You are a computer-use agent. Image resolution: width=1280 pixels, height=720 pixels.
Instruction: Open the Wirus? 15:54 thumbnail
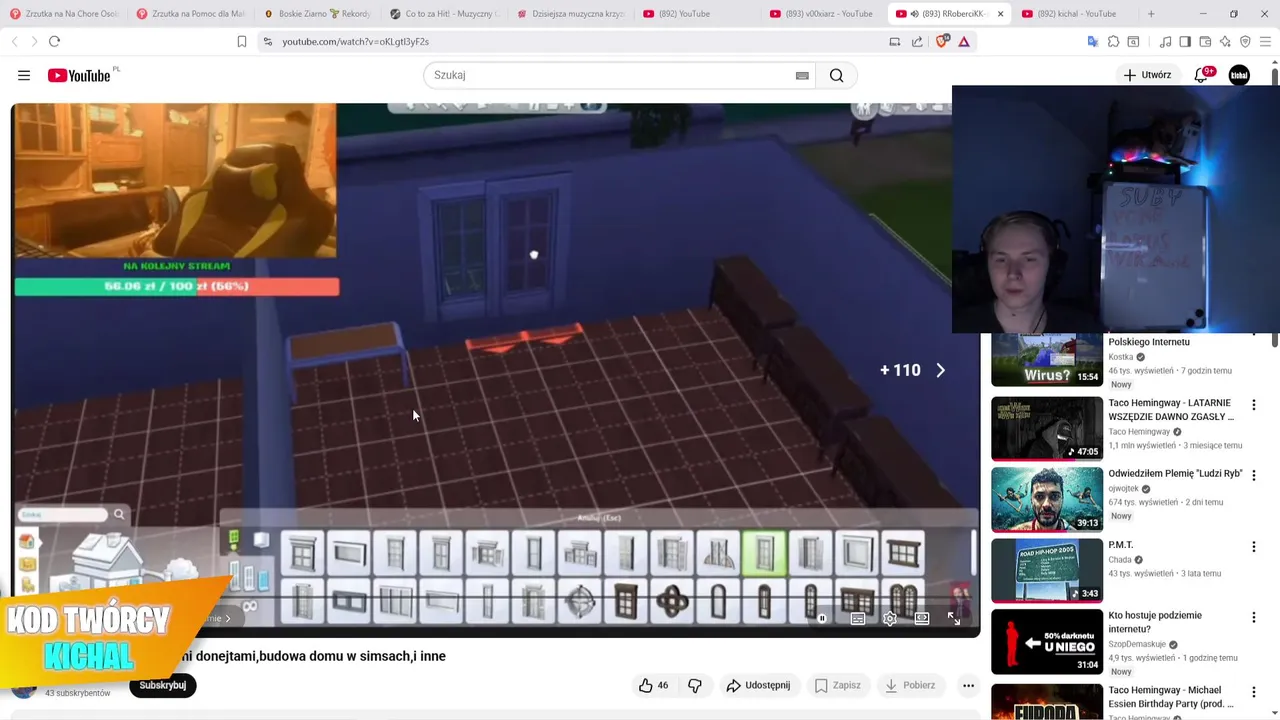coord(1047,360)
